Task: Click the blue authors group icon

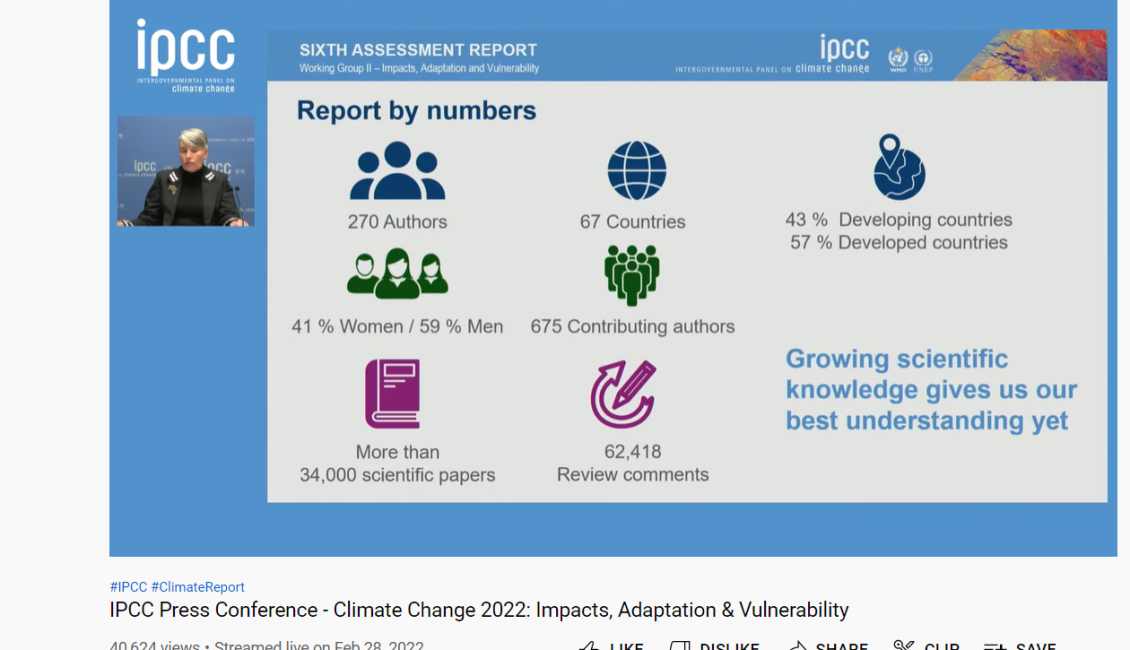Action: [x=397, y=170]
